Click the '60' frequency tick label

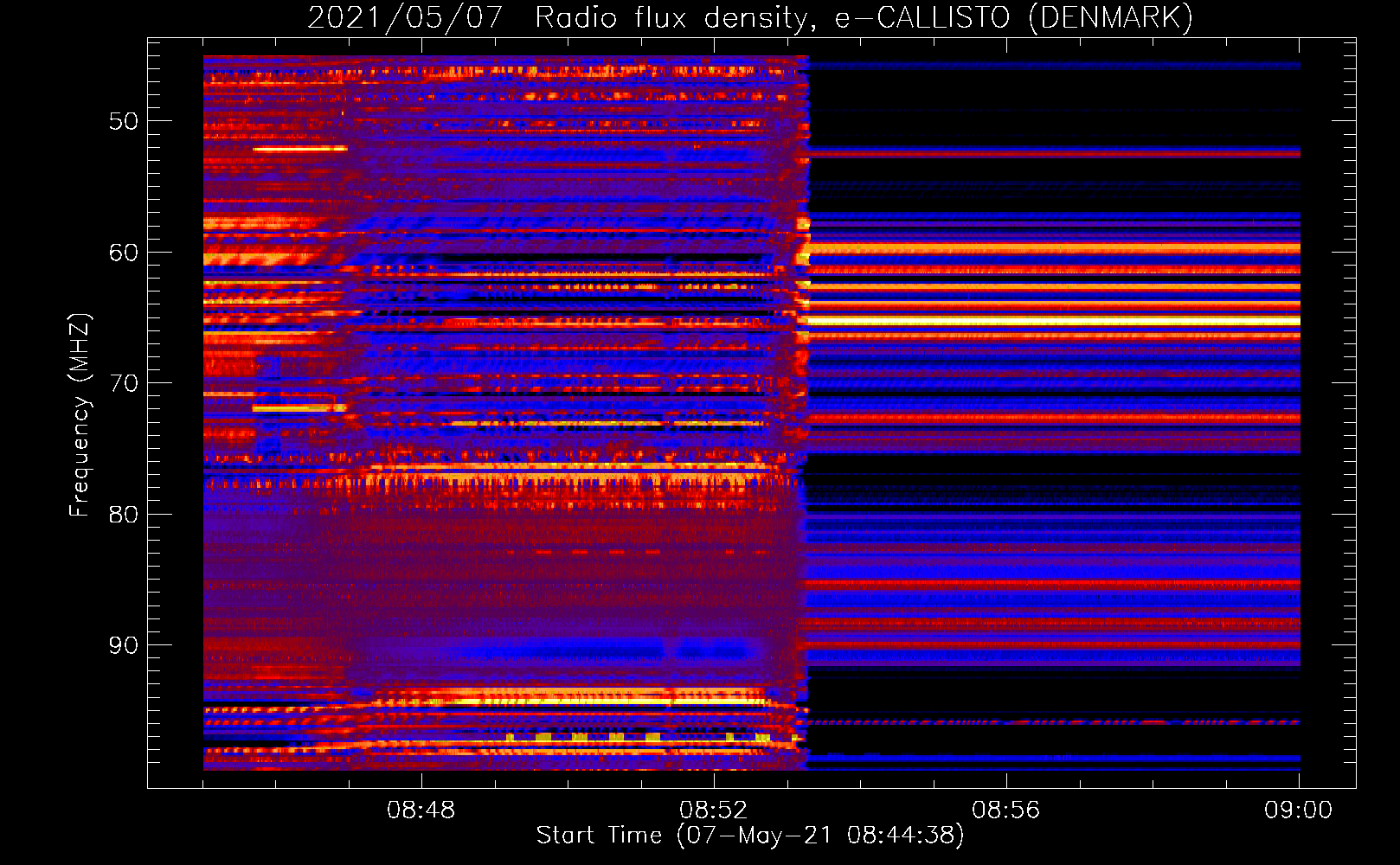coord(124,253)
